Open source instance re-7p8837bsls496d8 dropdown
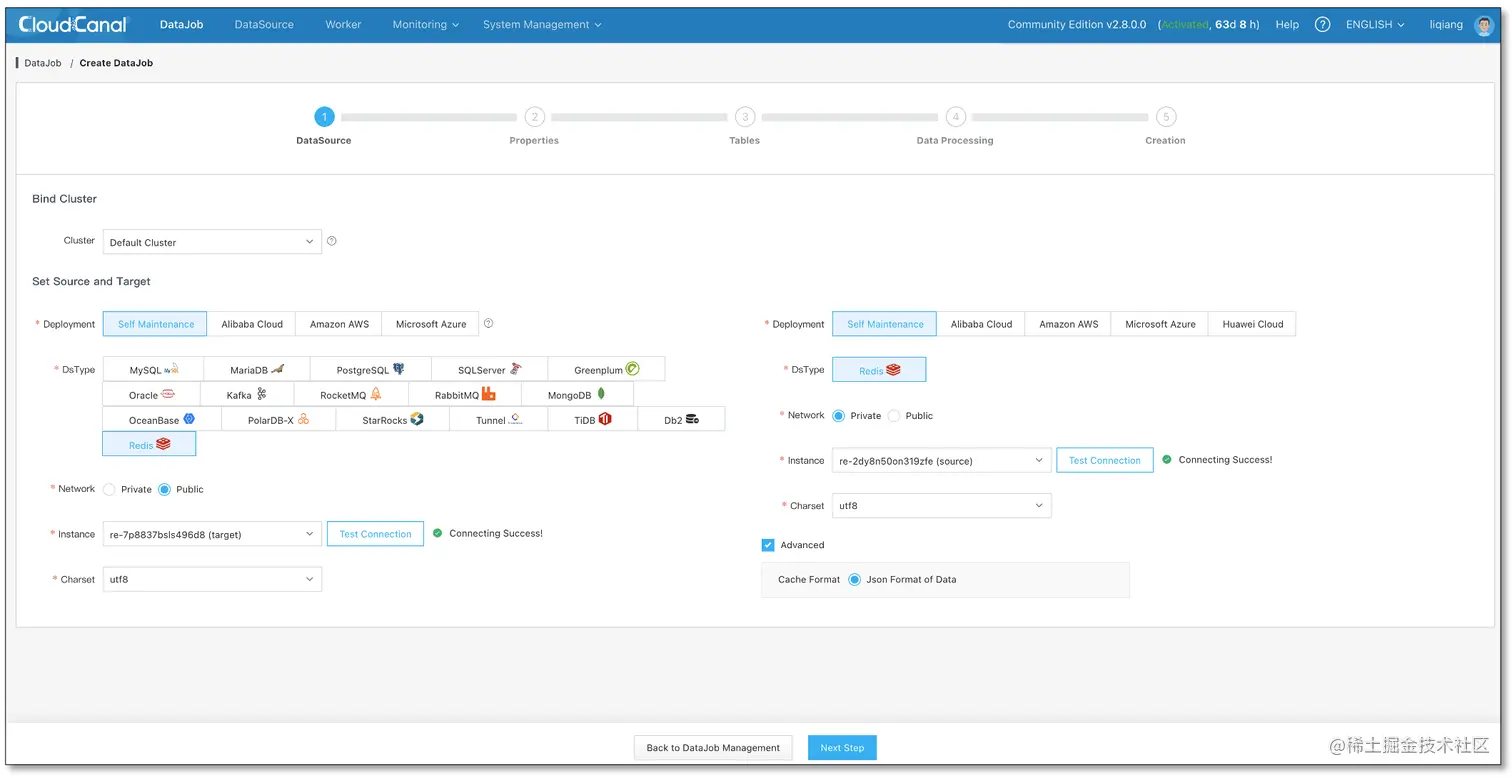Viewport: 1512px width, 778px height. [x=212, y=534]
